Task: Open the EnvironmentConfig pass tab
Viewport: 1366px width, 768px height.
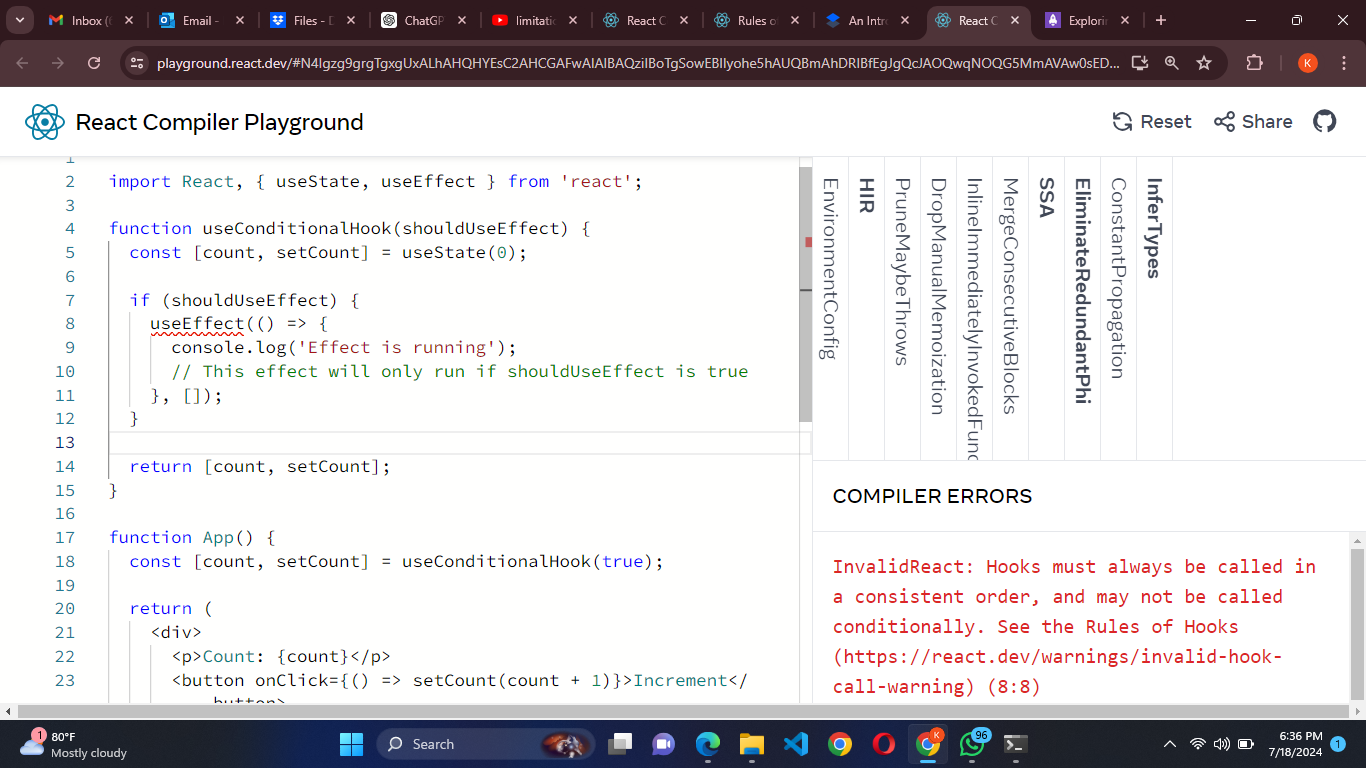Action: pyautogui.click(x=830, y=268)
